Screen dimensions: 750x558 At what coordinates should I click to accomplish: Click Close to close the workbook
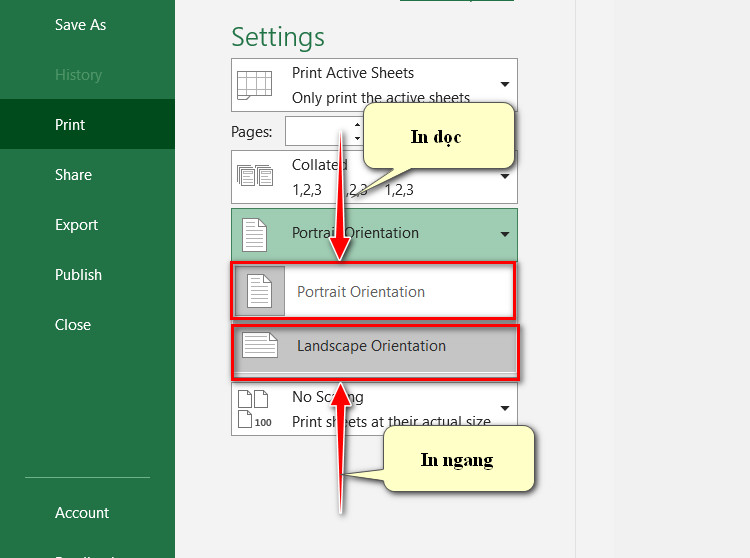[x=73, y=325]
